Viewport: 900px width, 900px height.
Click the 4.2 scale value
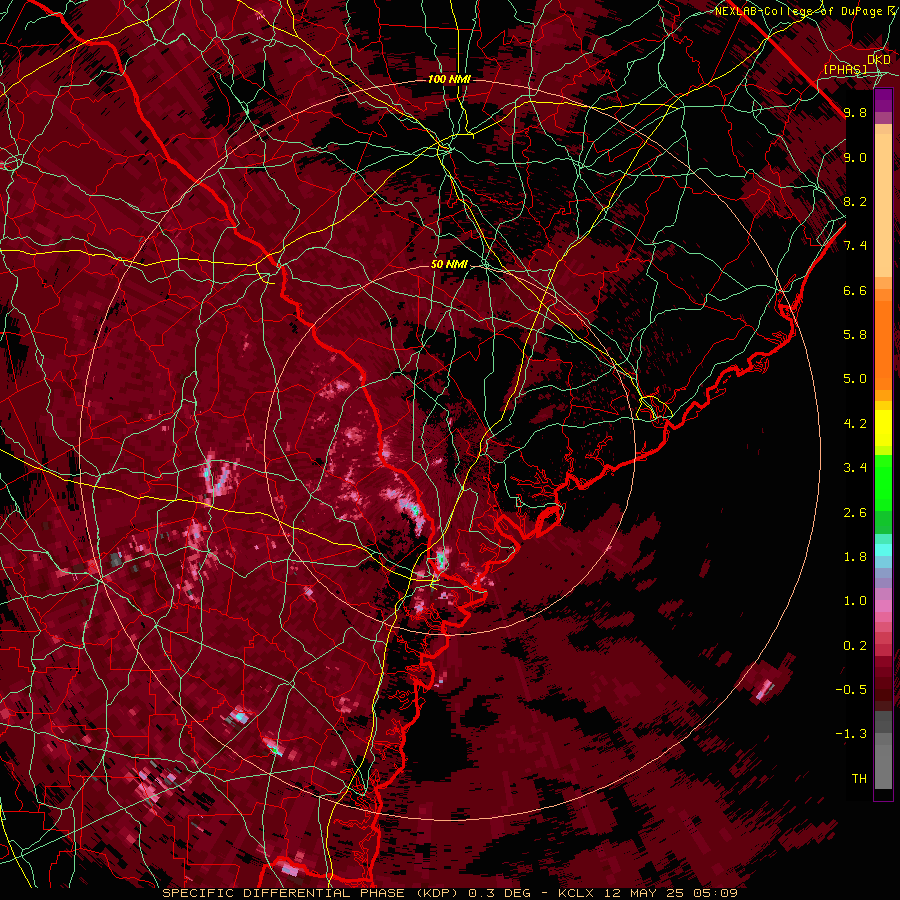[855, 424]
